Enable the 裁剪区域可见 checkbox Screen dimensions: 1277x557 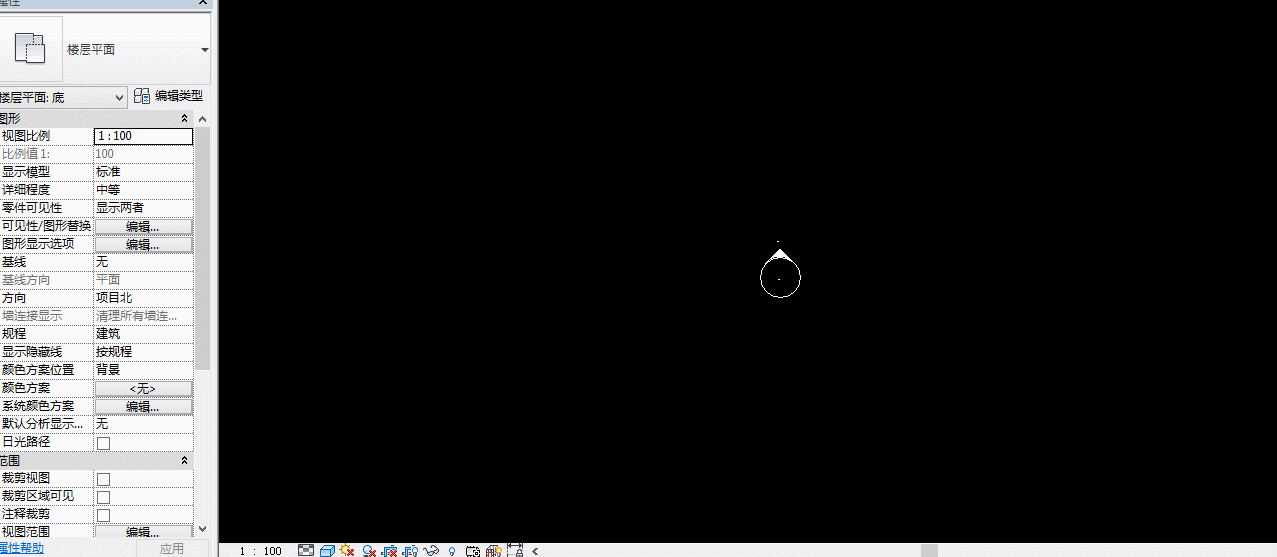[103, 497]
